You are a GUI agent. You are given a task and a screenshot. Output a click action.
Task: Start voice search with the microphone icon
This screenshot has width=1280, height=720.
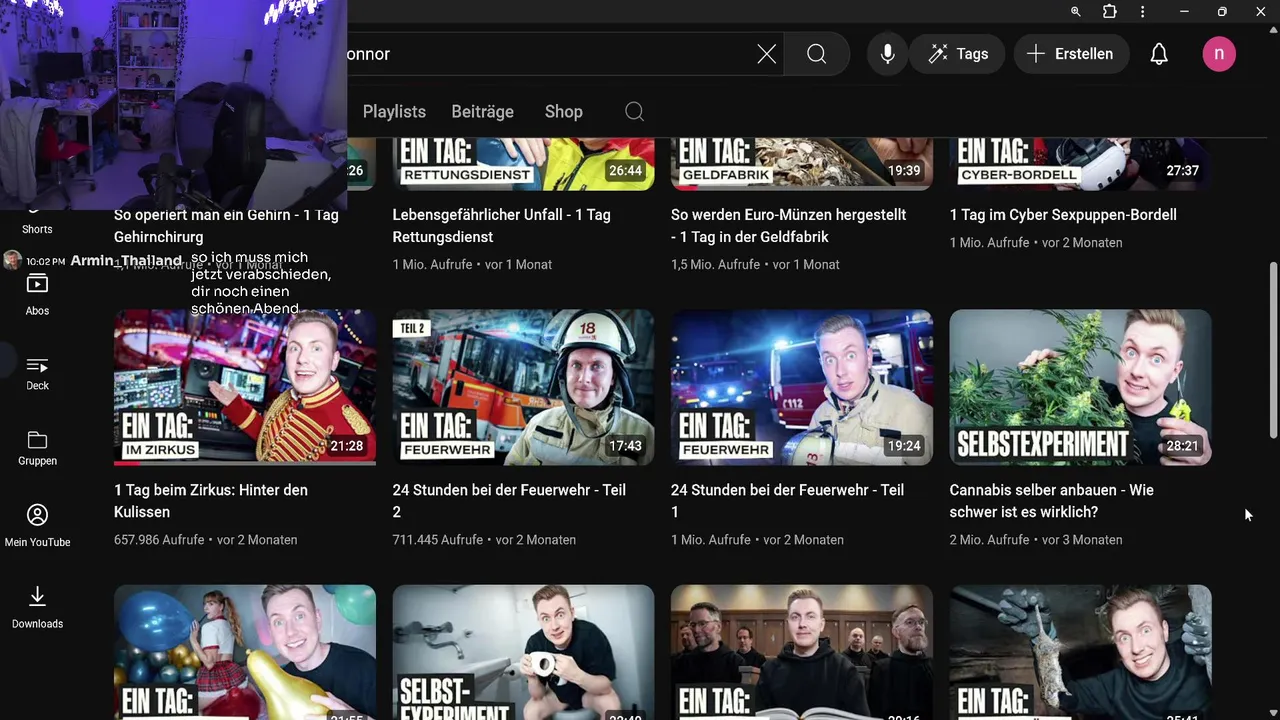[887, 54]
